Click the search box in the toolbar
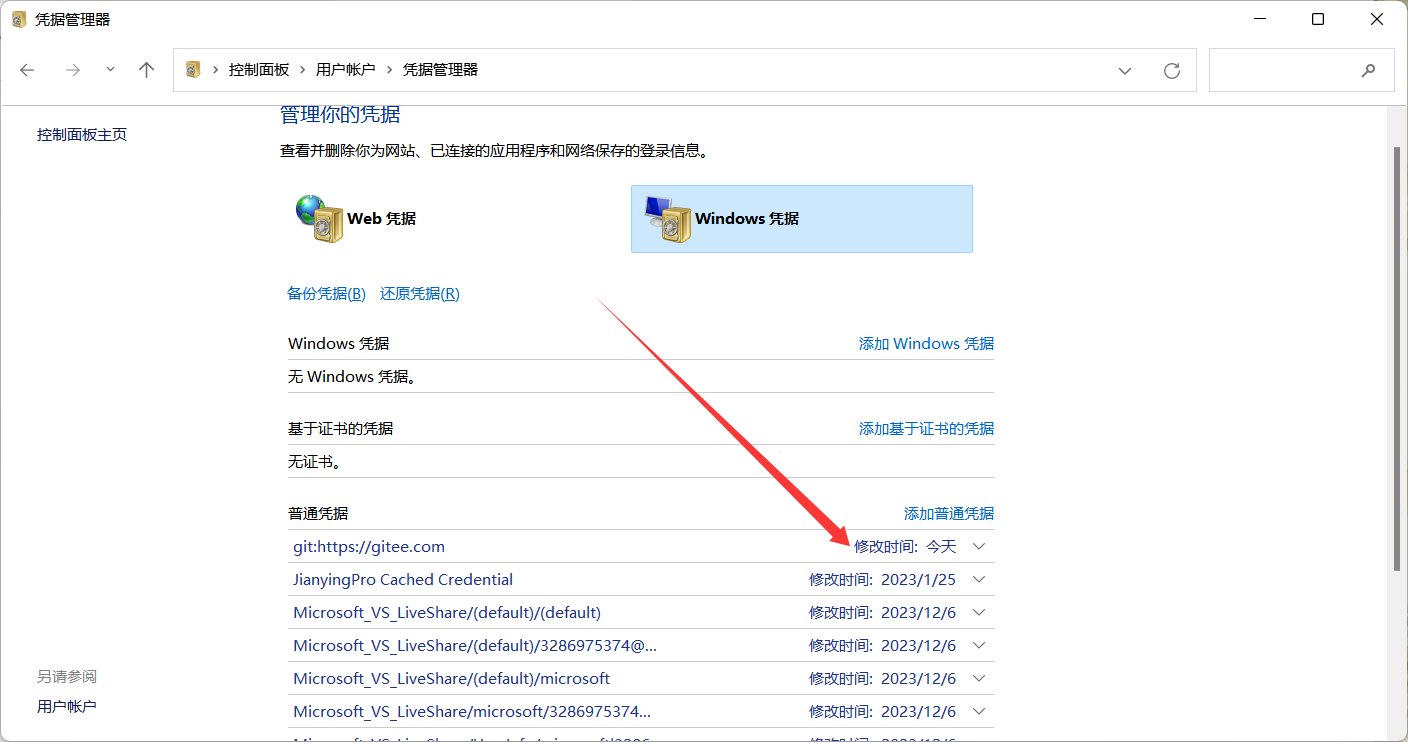This screenshot has width=1408, height=742. (x=1301, y=70)
